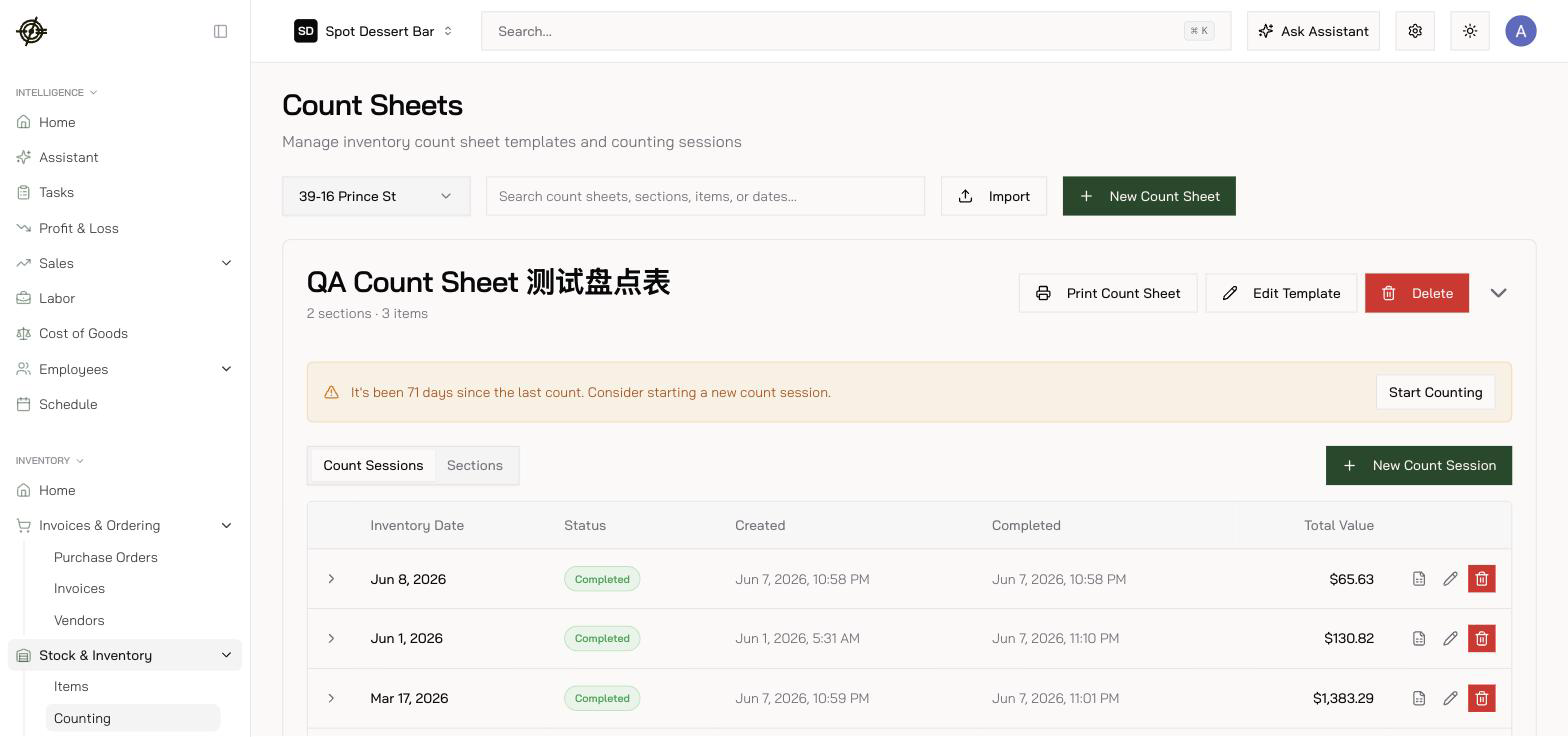The image size is (1568, 737).
Task: Open settings via the gear icon
Action: pos(1415,31)
